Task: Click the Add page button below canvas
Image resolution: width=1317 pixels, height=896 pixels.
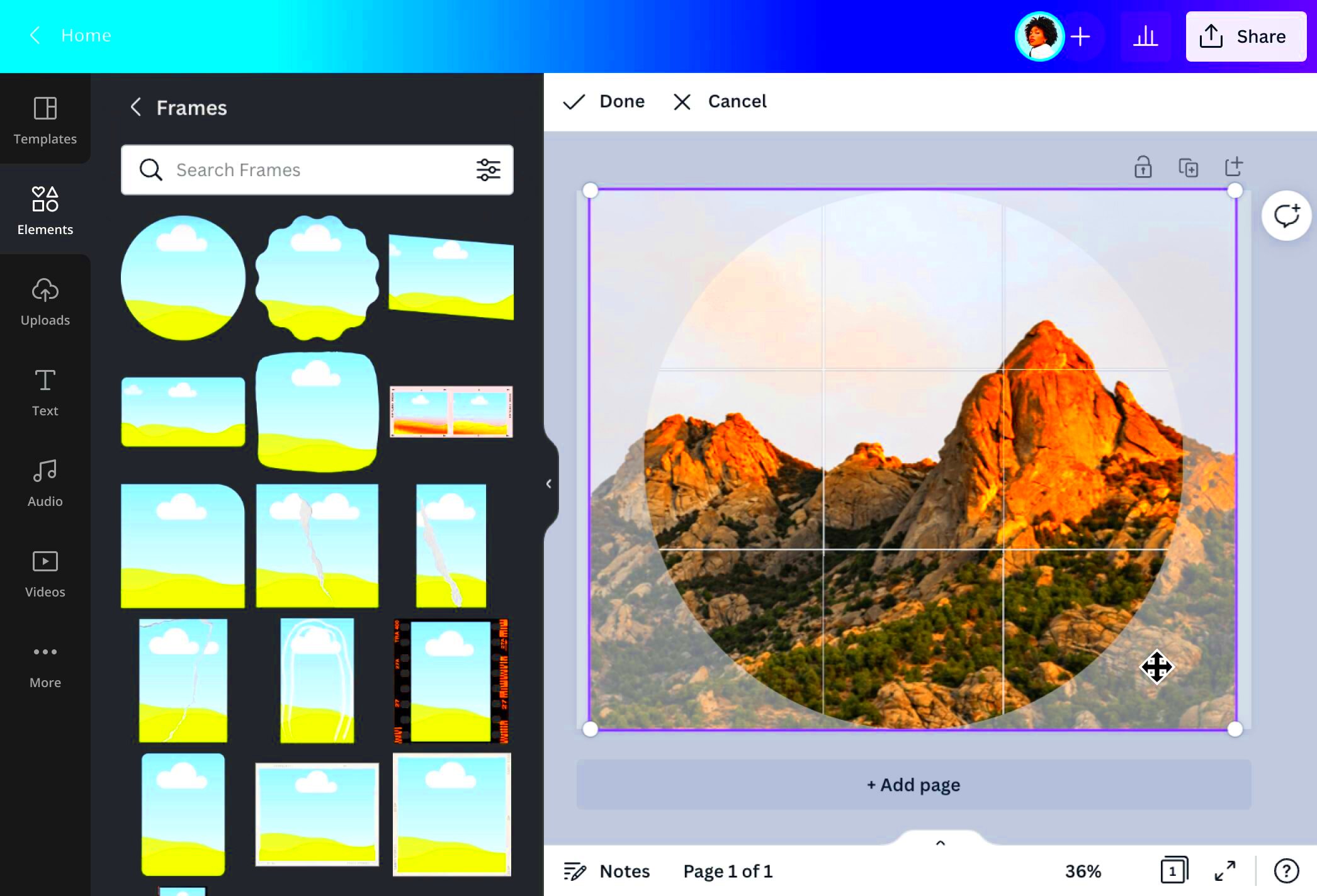Action: click(x=913, y=784)
